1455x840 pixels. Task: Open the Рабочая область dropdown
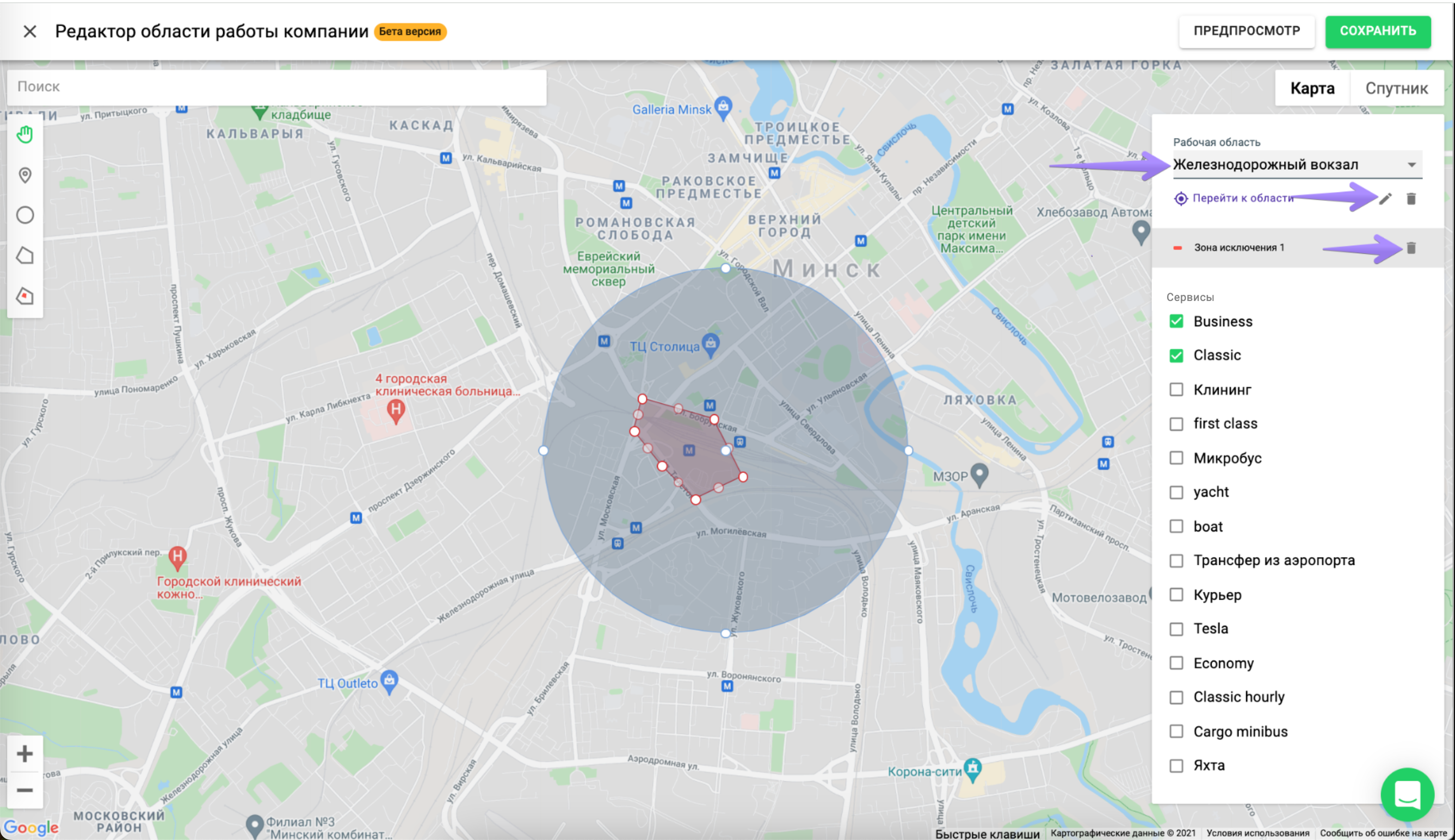(1296, 165)
